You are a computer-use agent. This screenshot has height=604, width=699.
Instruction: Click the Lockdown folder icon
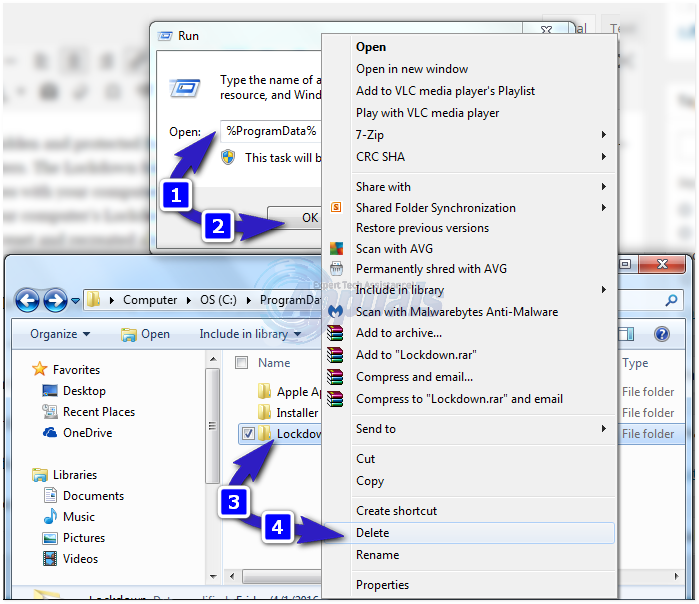click(265, 433)
